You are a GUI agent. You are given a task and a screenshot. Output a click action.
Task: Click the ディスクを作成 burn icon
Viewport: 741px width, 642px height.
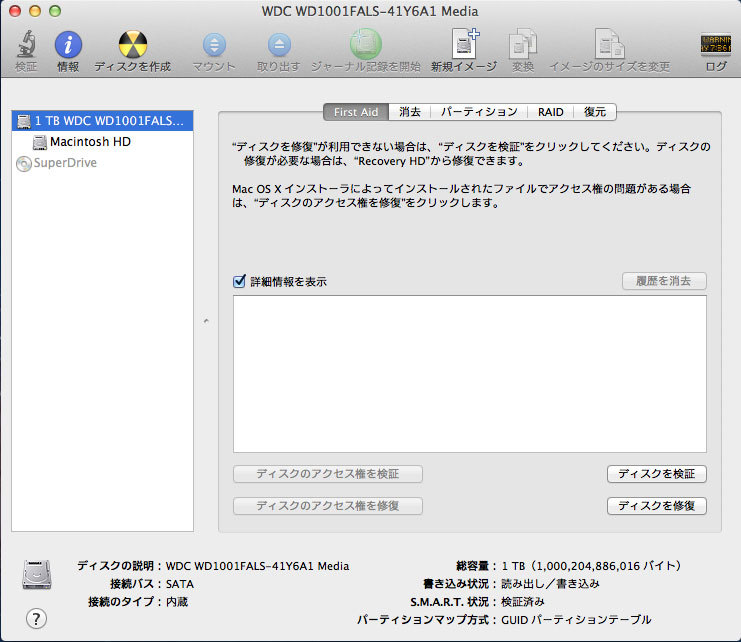click(x=133, y=46)
